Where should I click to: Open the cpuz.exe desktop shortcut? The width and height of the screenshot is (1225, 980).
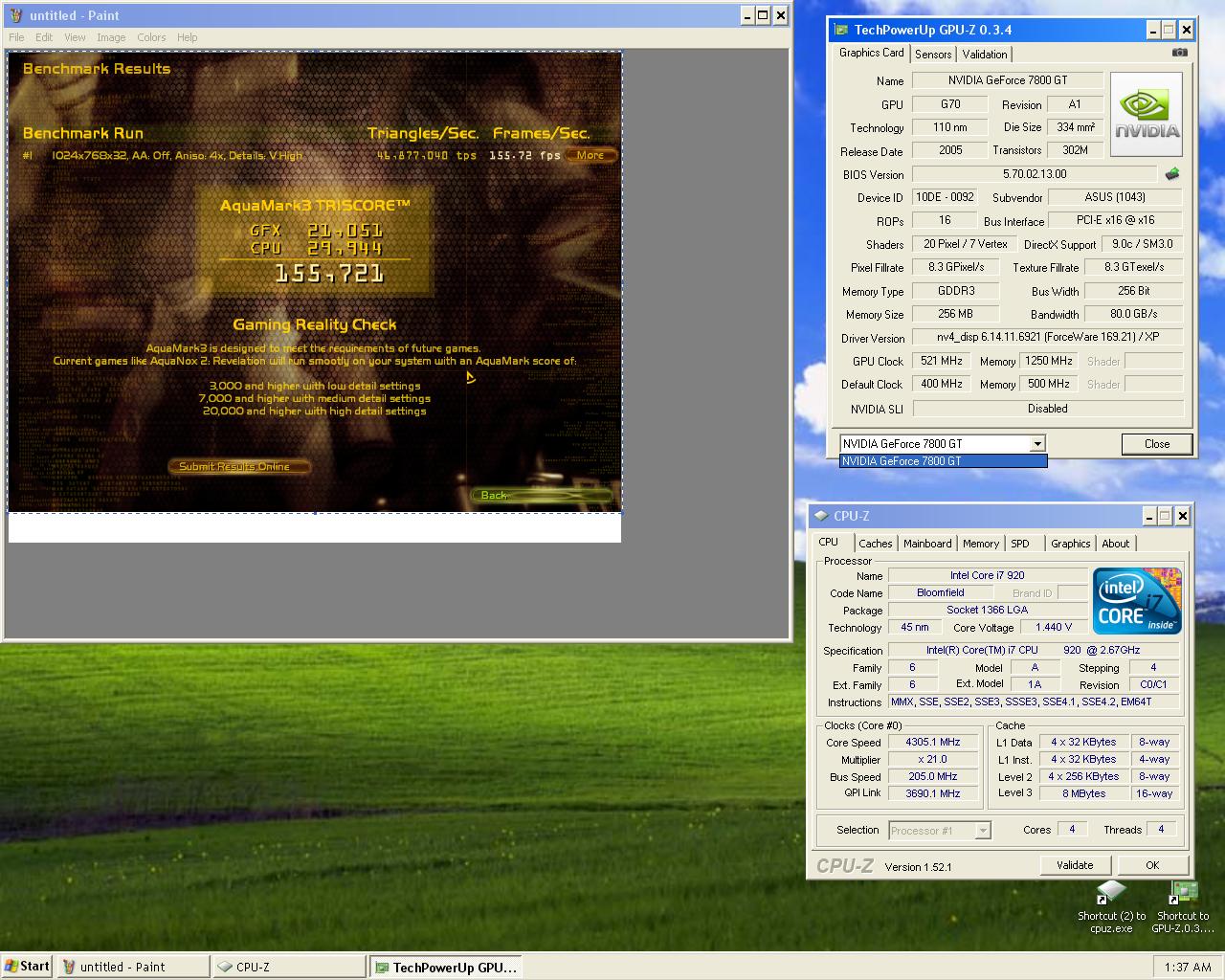click(1111, 907)
